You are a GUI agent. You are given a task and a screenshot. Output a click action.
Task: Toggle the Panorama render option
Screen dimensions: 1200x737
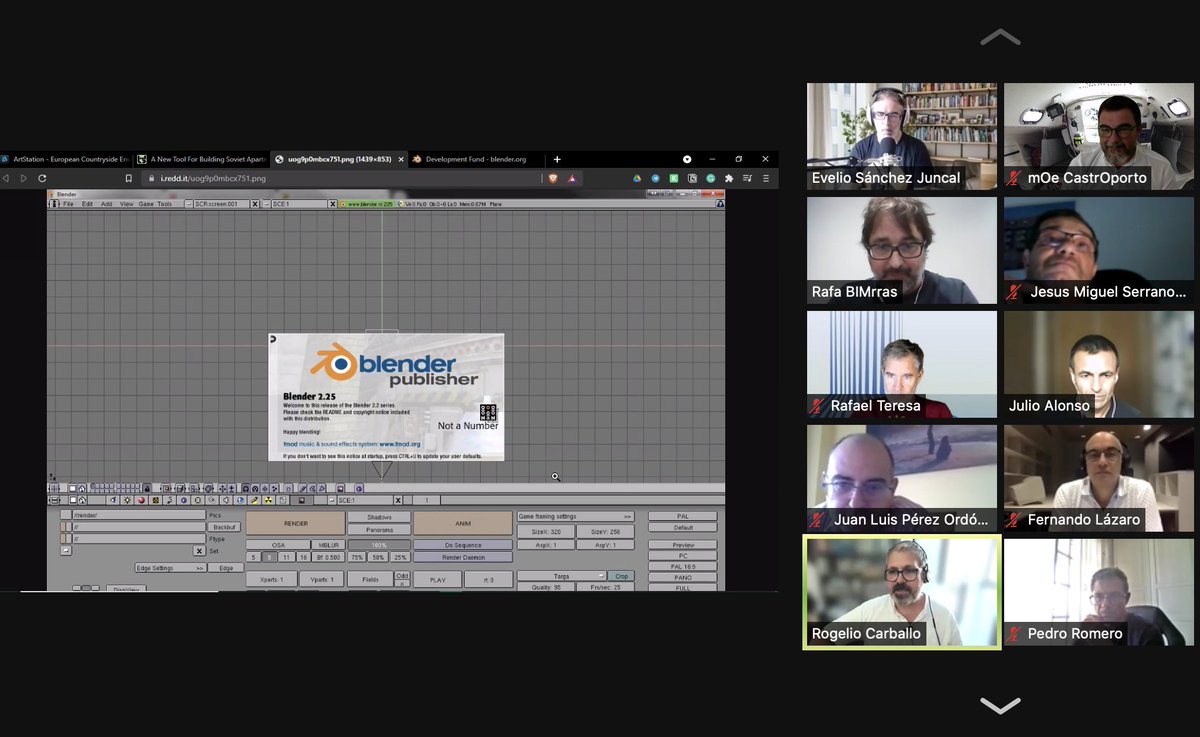coord(379,530)
